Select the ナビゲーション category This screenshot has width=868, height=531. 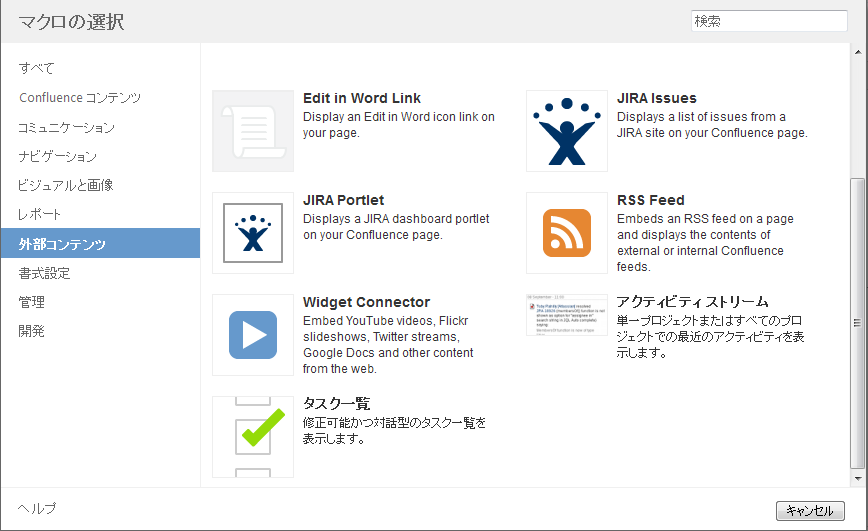[58, 157]
